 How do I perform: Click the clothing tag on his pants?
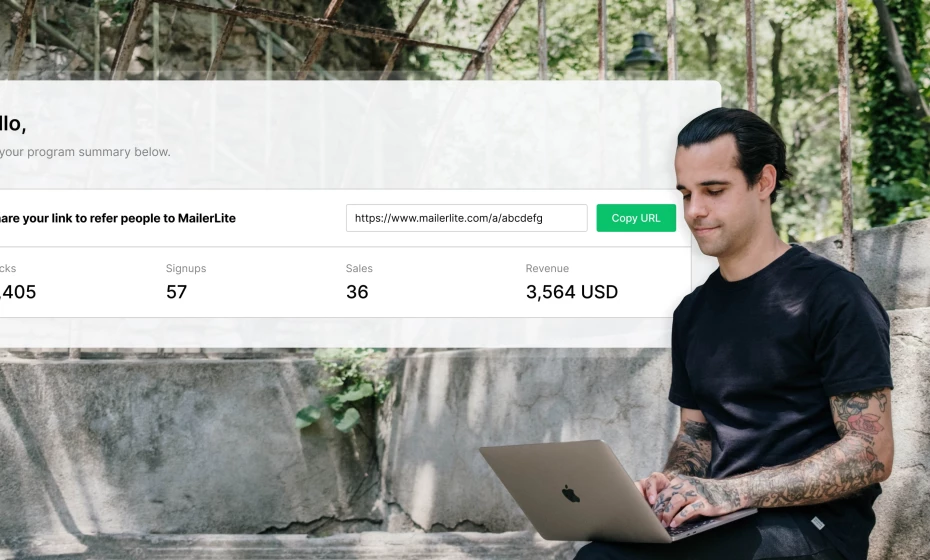818,523
